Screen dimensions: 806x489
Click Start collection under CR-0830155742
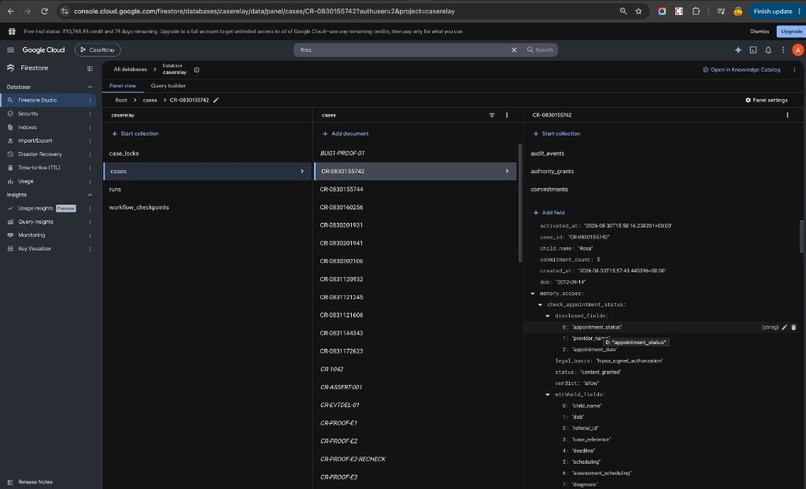point(557,134)
